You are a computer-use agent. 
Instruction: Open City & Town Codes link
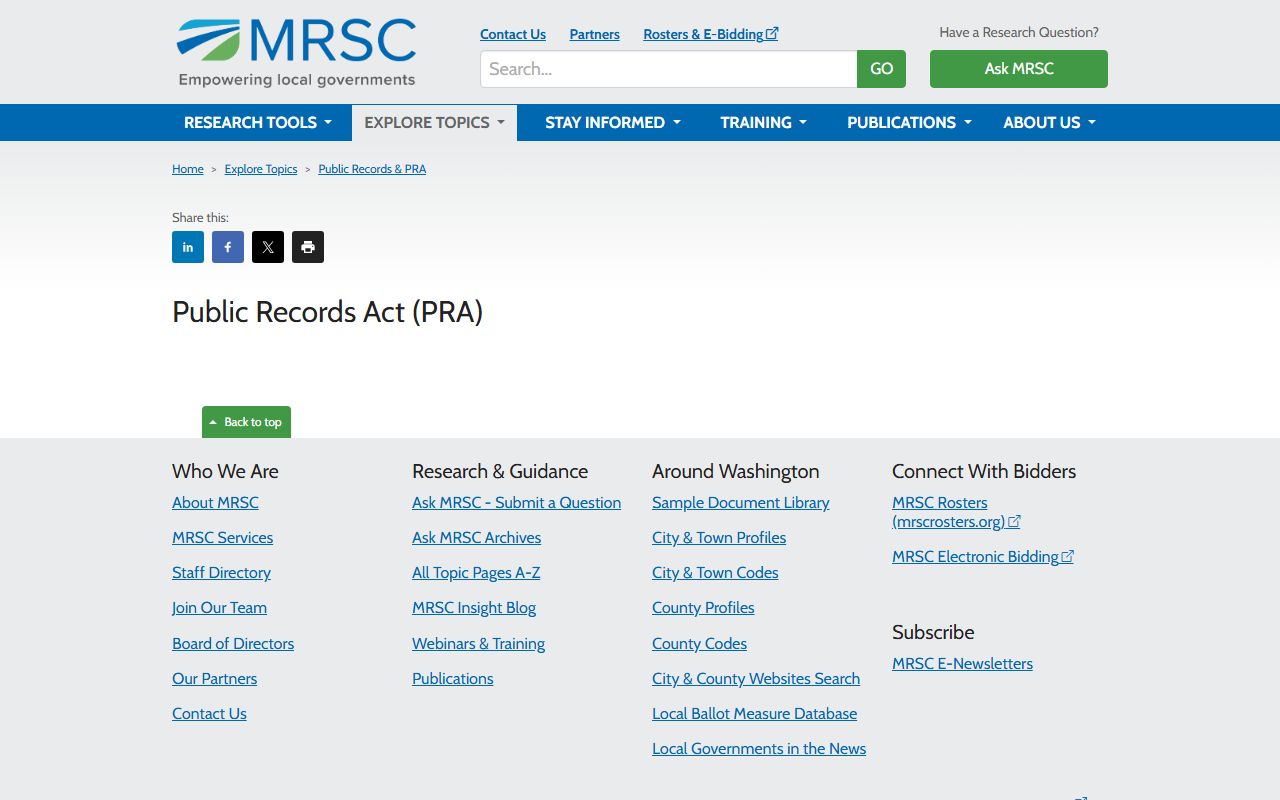click(x=715, y=573)
